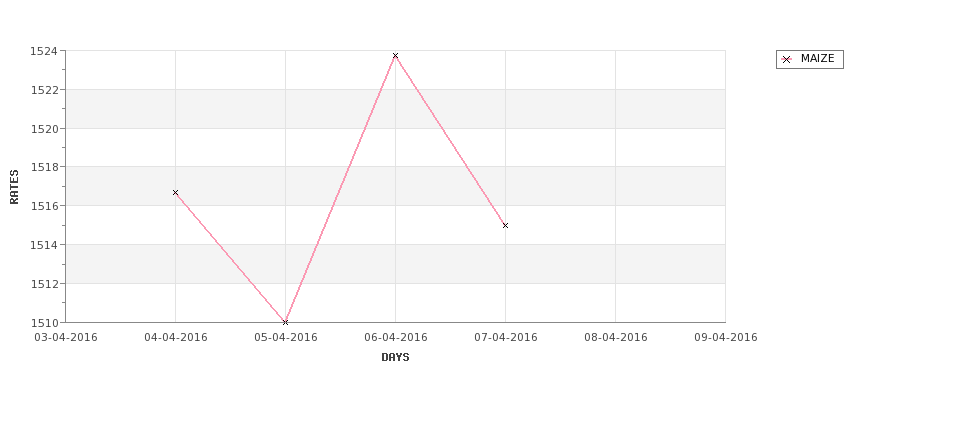The width and height of the screenshot is (975, 429).
Task: Click the 1512 y-axis tick label
Action: [x=45, y=284]
